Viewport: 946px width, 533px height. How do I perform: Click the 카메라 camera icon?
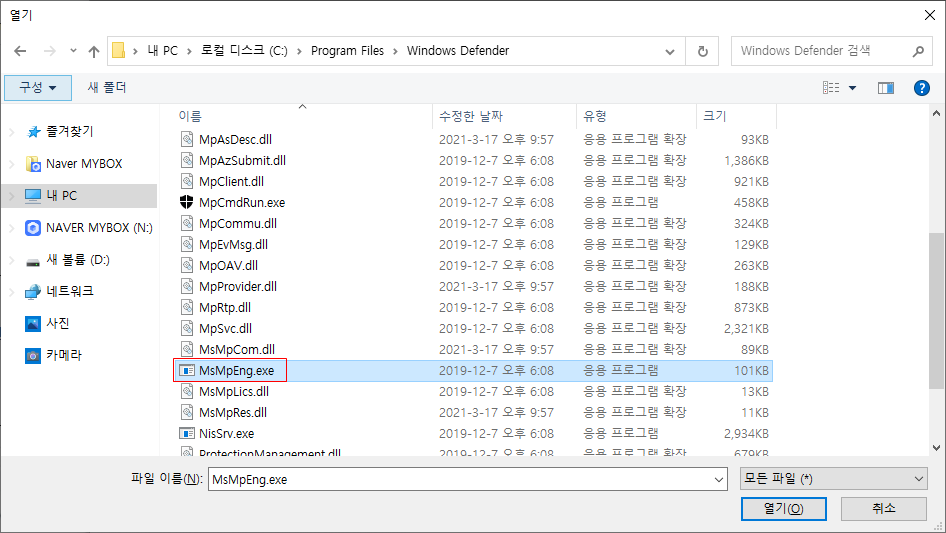[33, 356]
